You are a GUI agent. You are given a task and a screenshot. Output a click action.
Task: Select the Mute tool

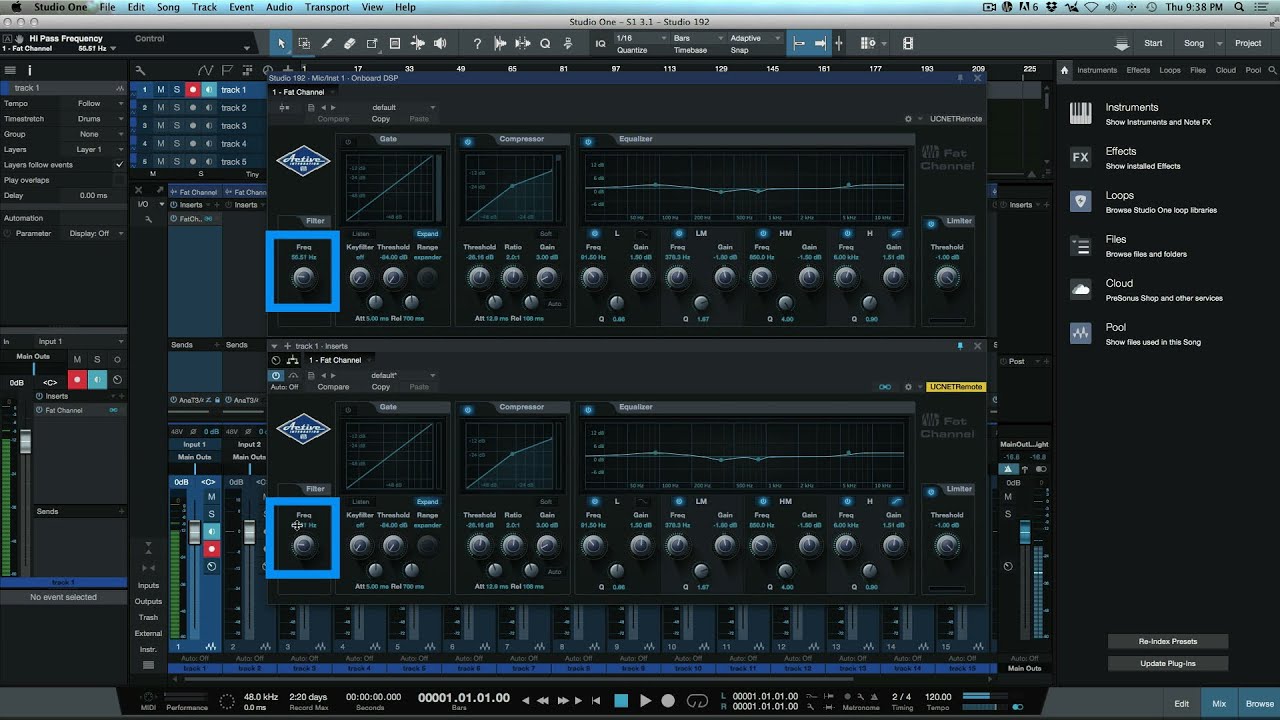[x=394, y=44]
